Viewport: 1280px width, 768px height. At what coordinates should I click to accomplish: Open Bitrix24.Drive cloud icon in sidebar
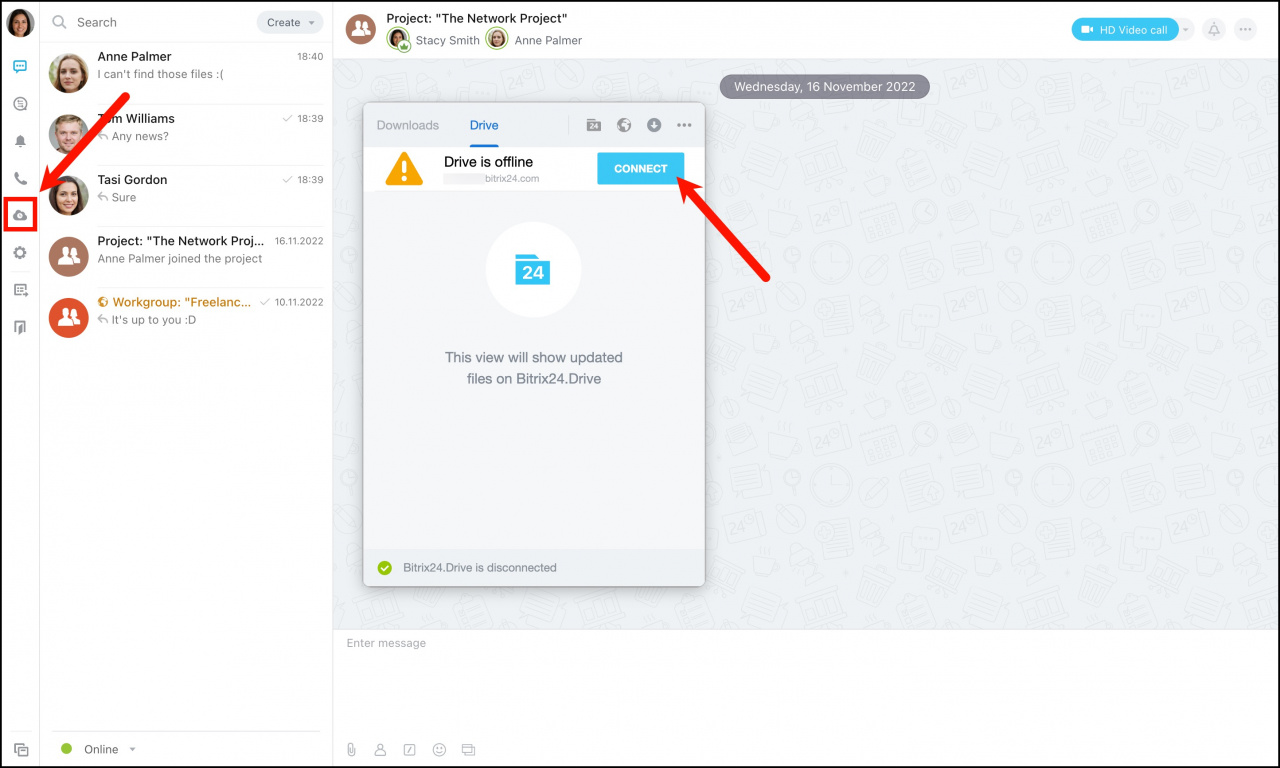click(x=20, y=215)
